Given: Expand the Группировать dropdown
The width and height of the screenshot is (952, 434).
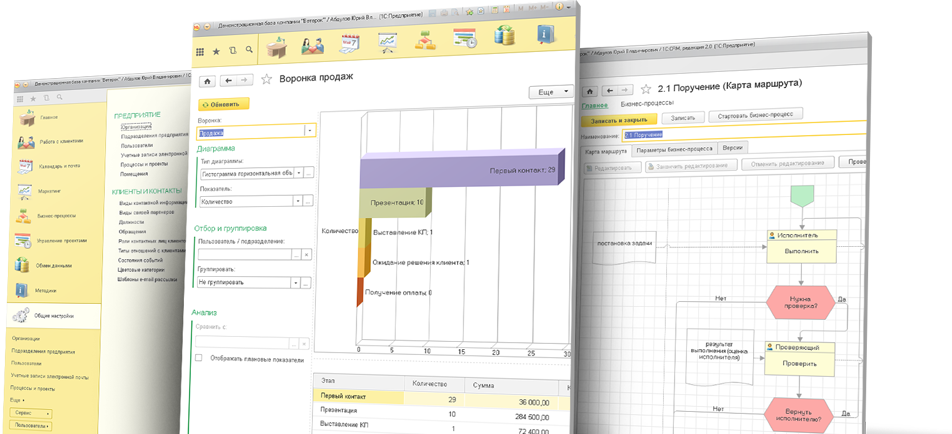Looking at the screenshot, I should point(295,283).
